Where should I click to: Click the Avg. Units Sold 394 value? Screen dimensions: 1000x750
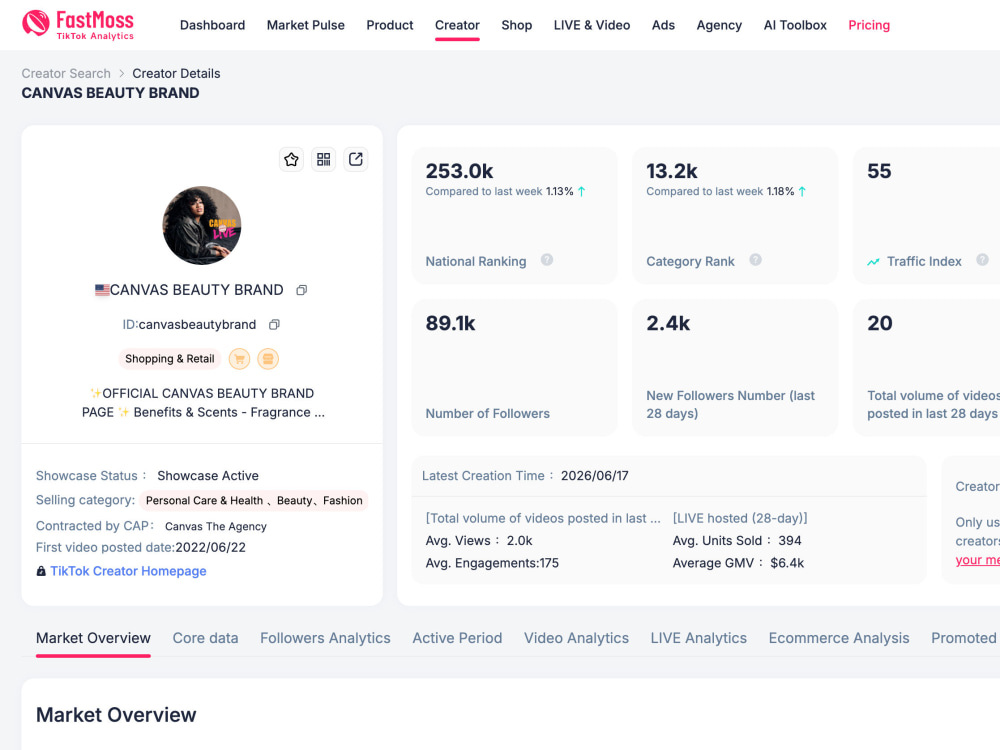790,541
